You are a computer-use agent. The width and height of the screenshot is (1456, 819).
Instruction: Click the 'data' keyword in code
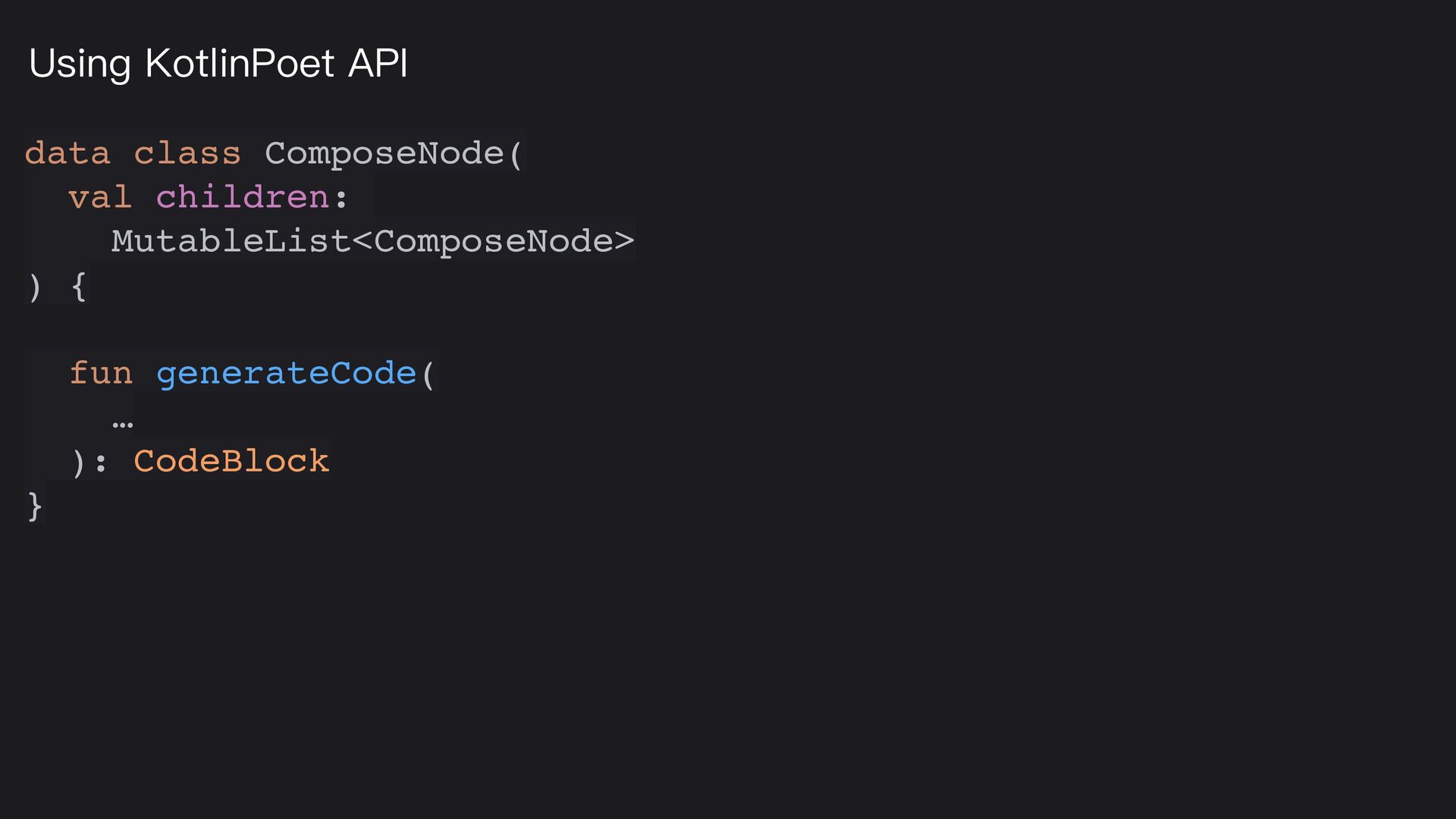tap(67, 153)
